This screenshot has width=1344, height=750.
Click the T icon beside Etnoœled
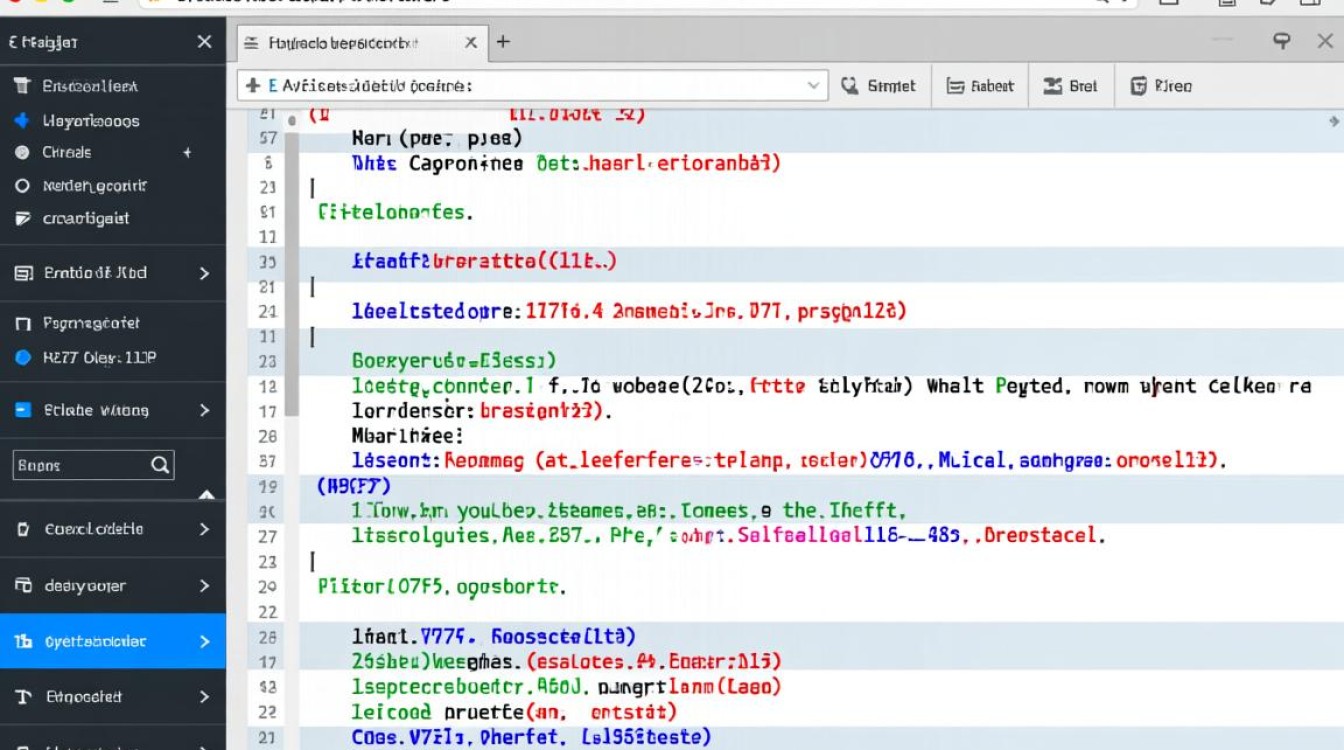tap(22, 697)
